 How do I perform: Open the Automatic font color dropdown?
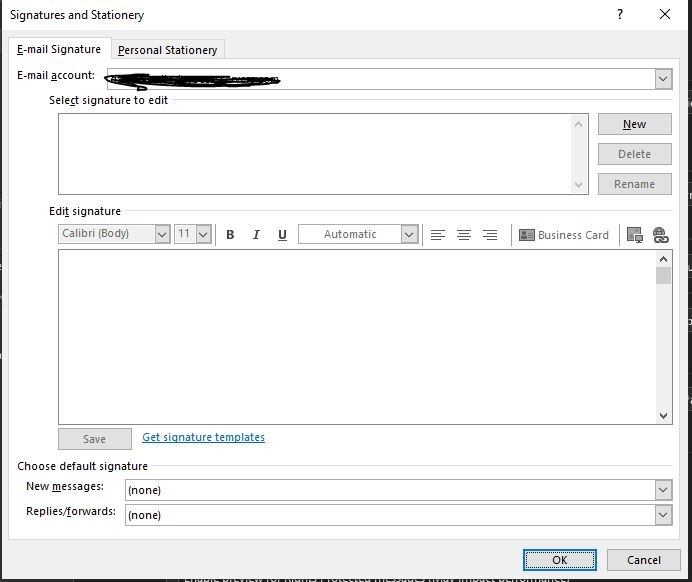pos(409,234)
